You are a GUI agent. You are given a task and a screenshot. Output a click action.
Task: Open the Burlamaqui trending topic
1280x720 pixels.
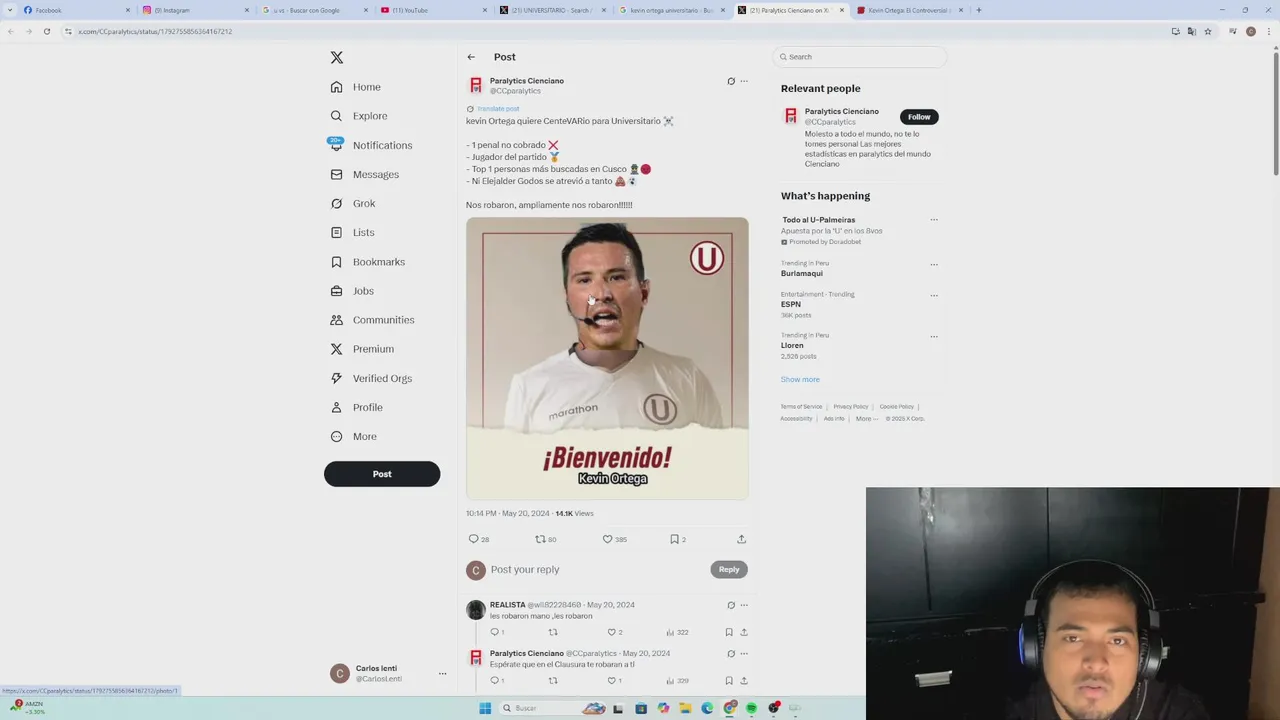[x=802, y=273]
